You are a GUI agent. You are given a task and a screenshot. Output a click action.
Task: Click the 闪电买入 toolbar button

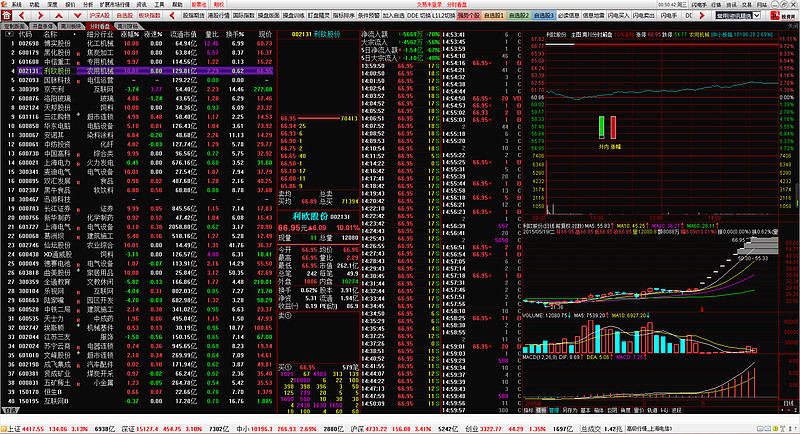tap(618, 16)
